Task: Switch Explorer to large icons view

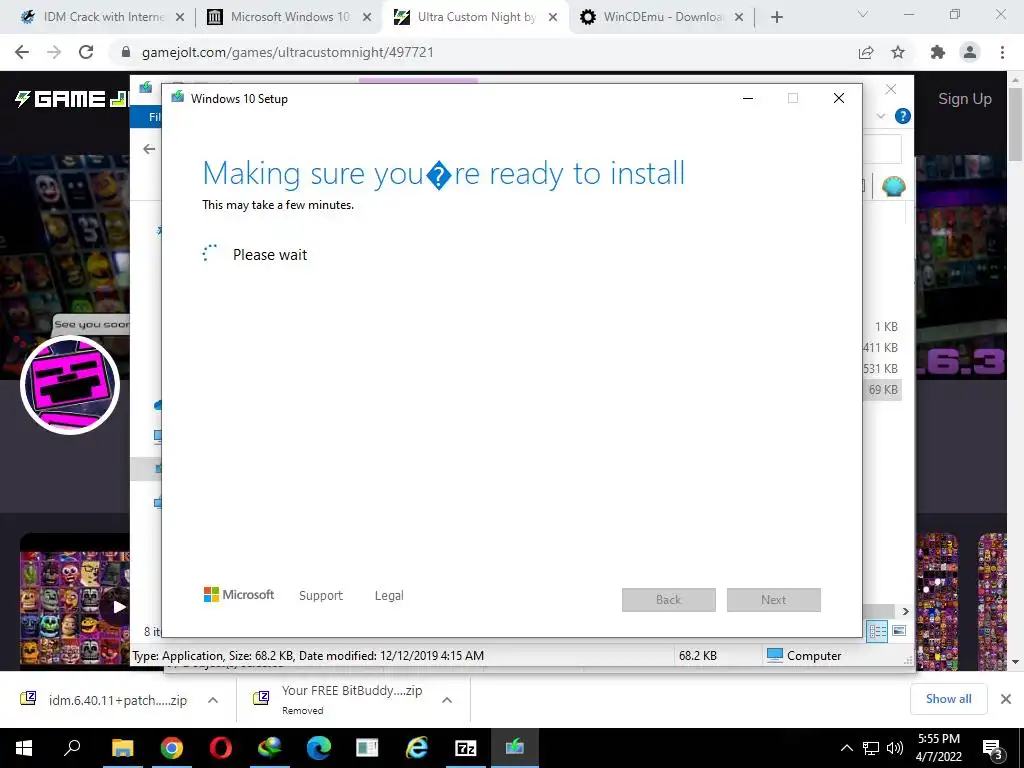Action: (899, 631)
